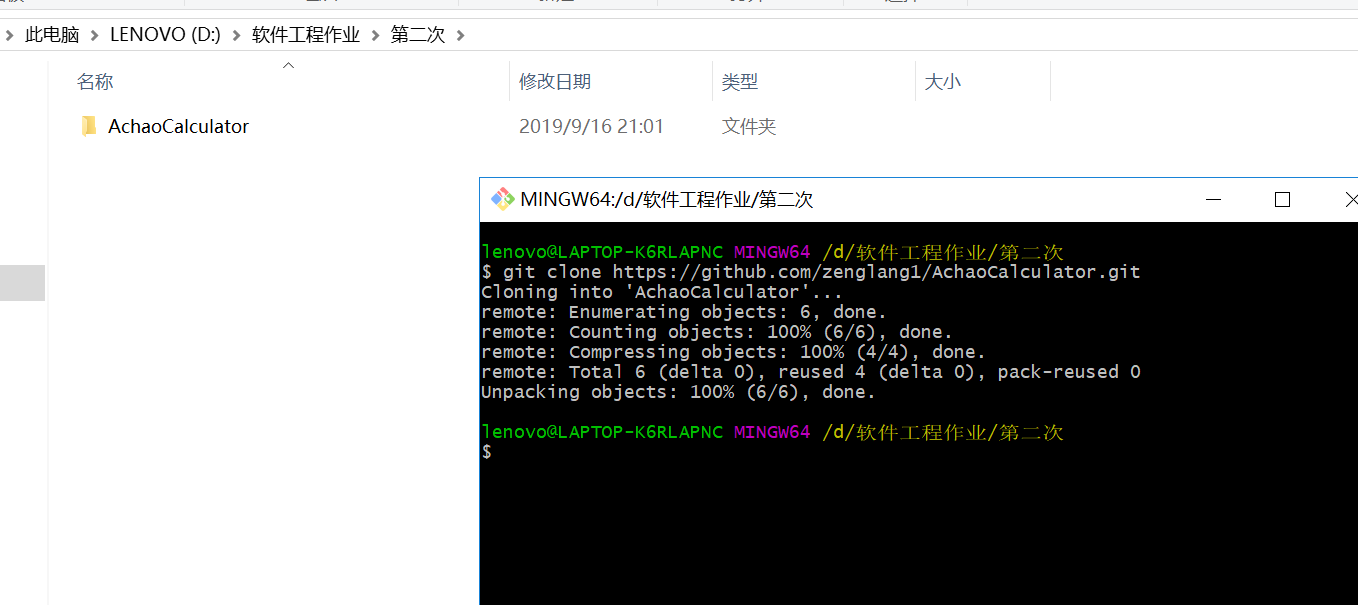Expand the chevron after 软件工程作业
Screen dimensions: 1358x605
pyautogui.click(x=375, y=35)
